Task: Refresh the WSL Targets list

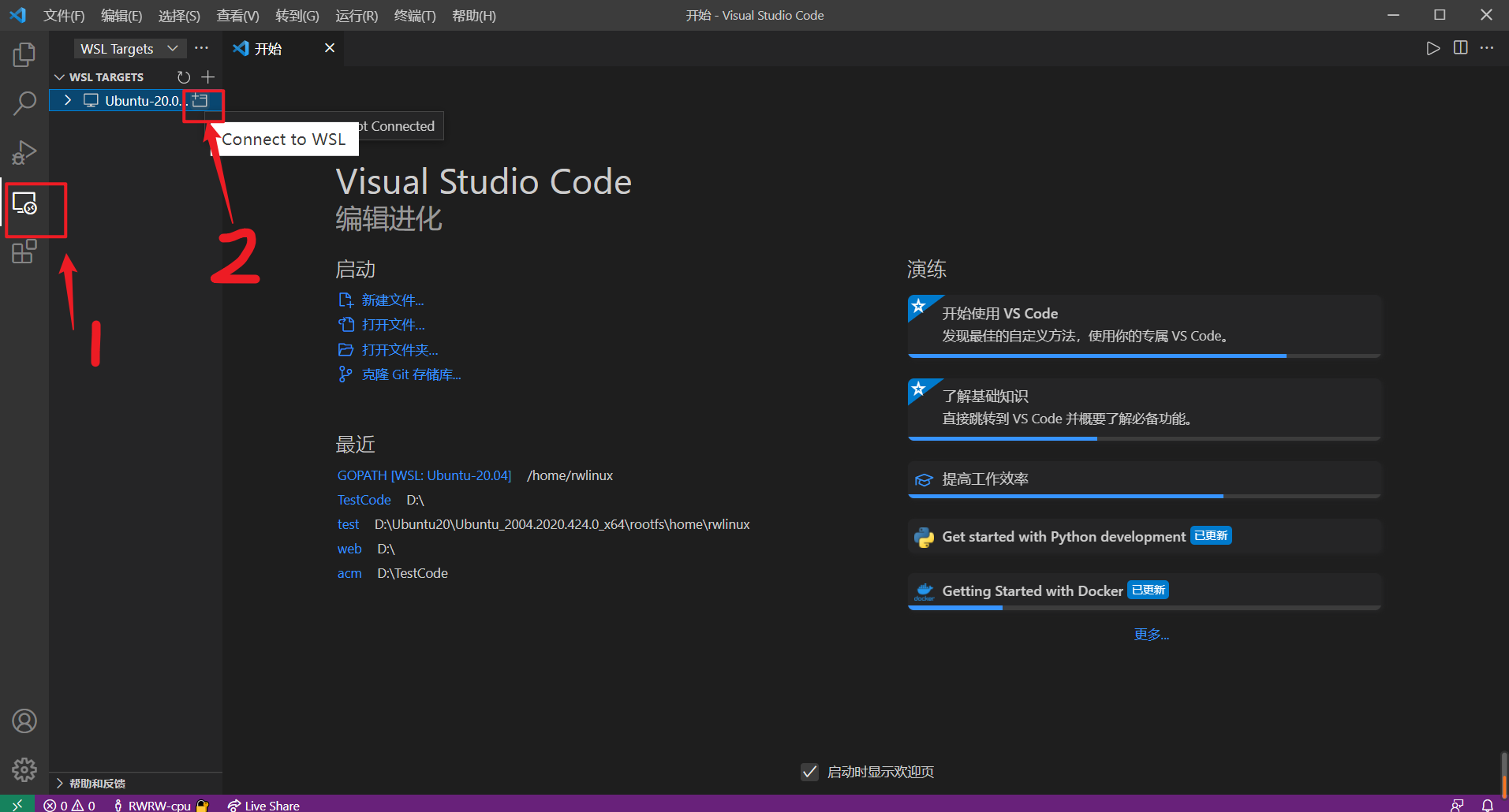Action: click(x=184, y=77)
